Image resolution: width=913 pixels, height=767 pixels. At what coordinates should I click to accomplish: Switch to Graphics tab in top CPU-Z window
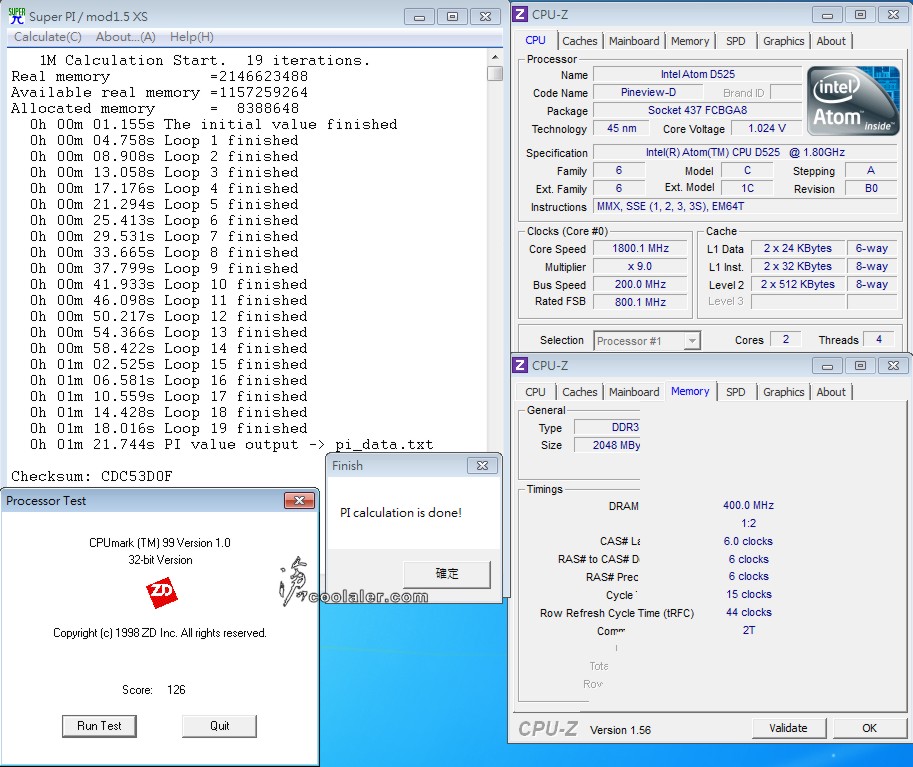pos(784,41)
